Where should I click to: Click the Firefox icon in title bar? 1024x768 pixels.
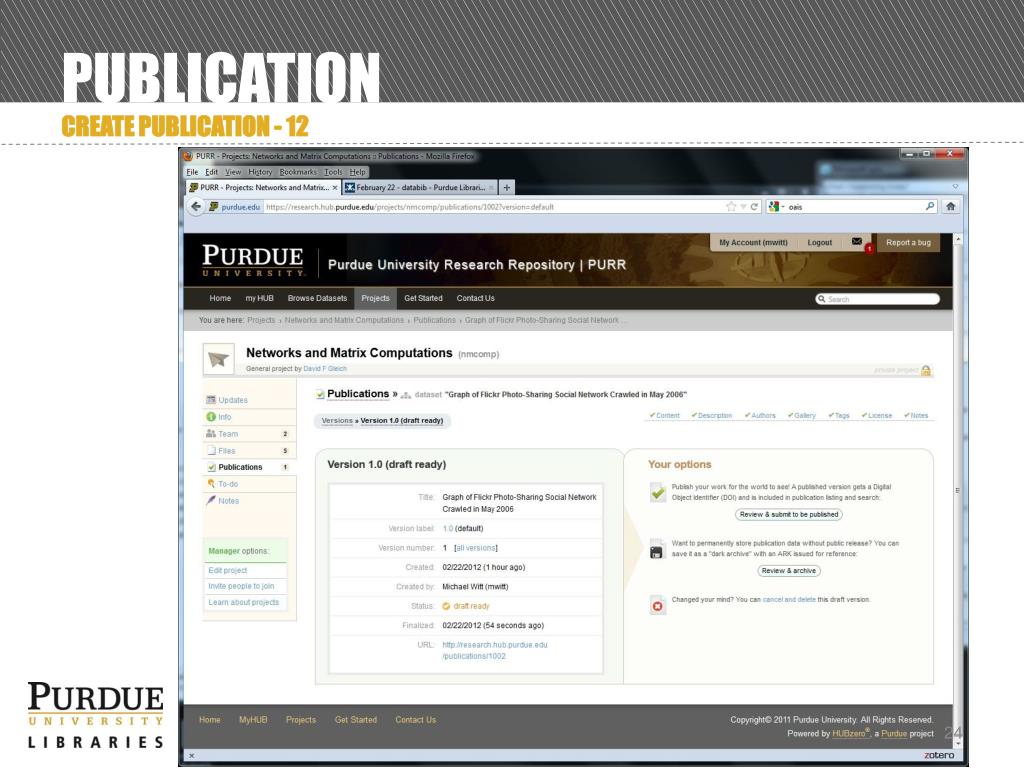tap(188, 156)
